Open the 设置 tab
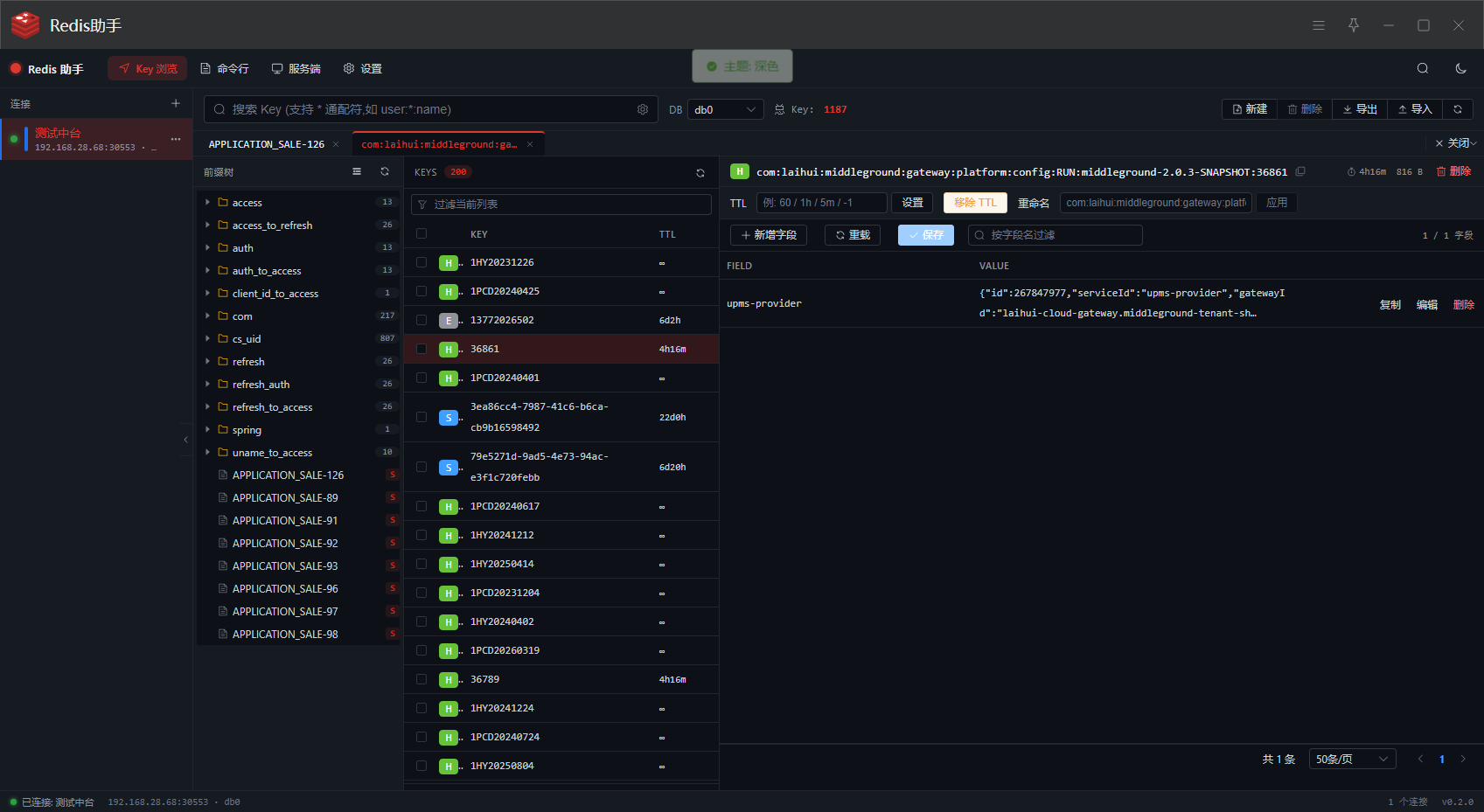 click(363, 68)
